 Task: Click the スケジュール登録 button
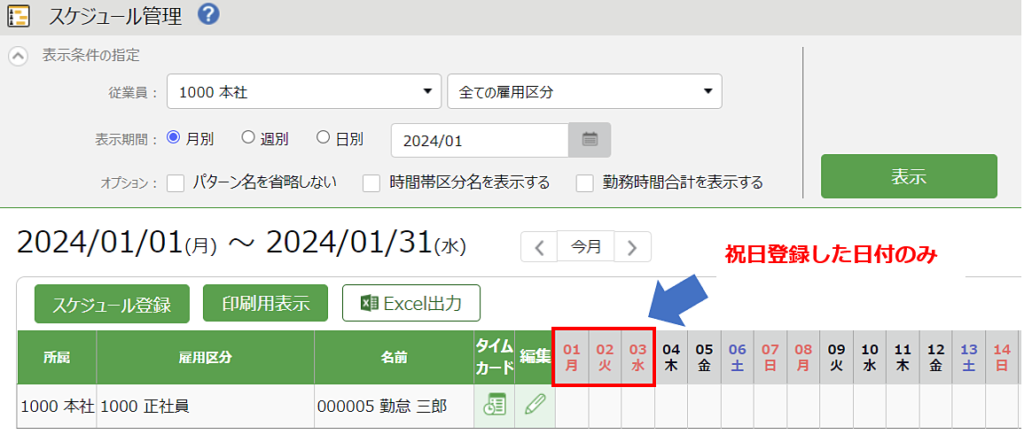112,304
